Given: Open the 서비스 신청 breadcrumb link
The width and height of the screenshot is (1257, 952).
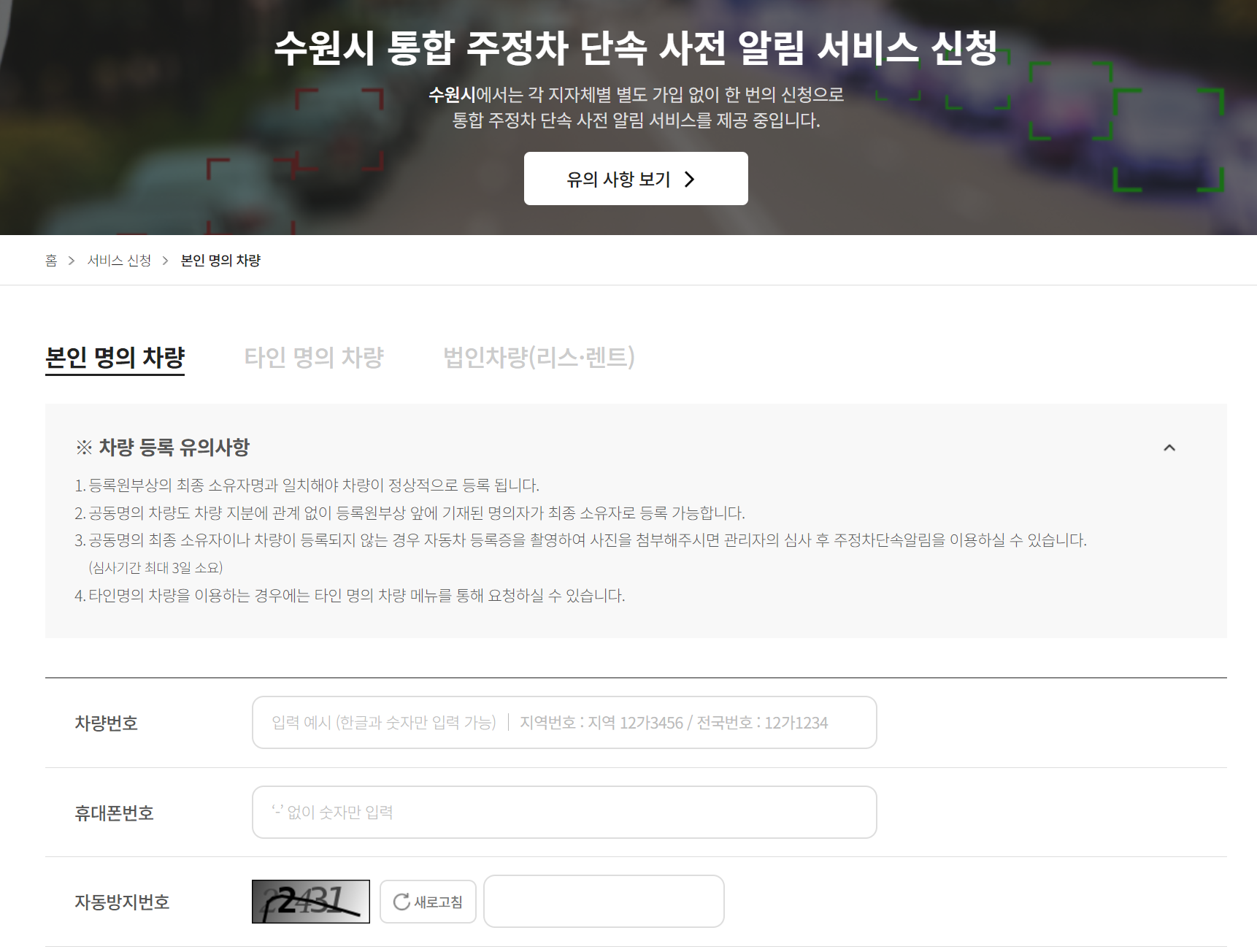Looking at the screenshot, I should click(x=119, y=260).
